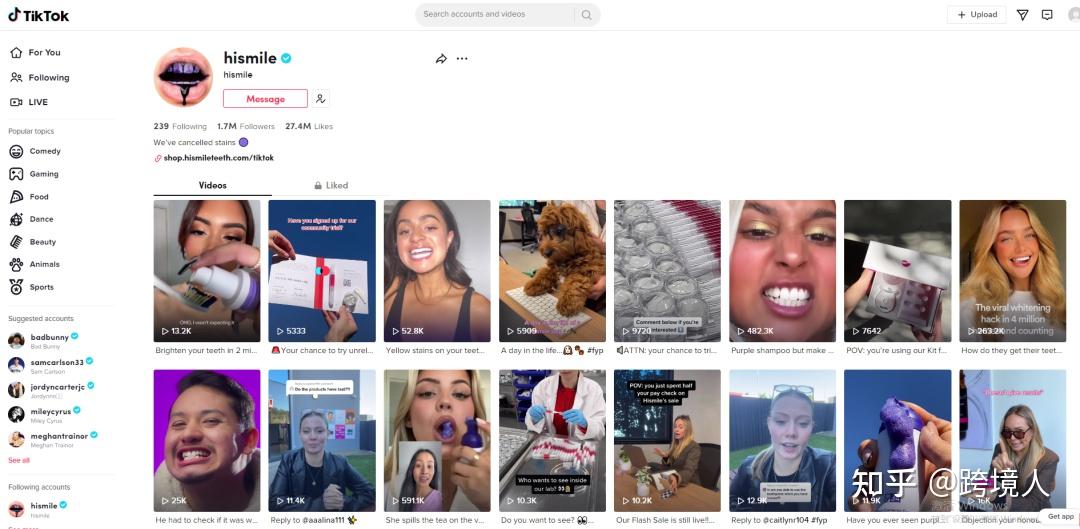Image resolution: width=1080 pixels, height=529 pixels.
Task: Open video with 5333 views
Action: 322,271
